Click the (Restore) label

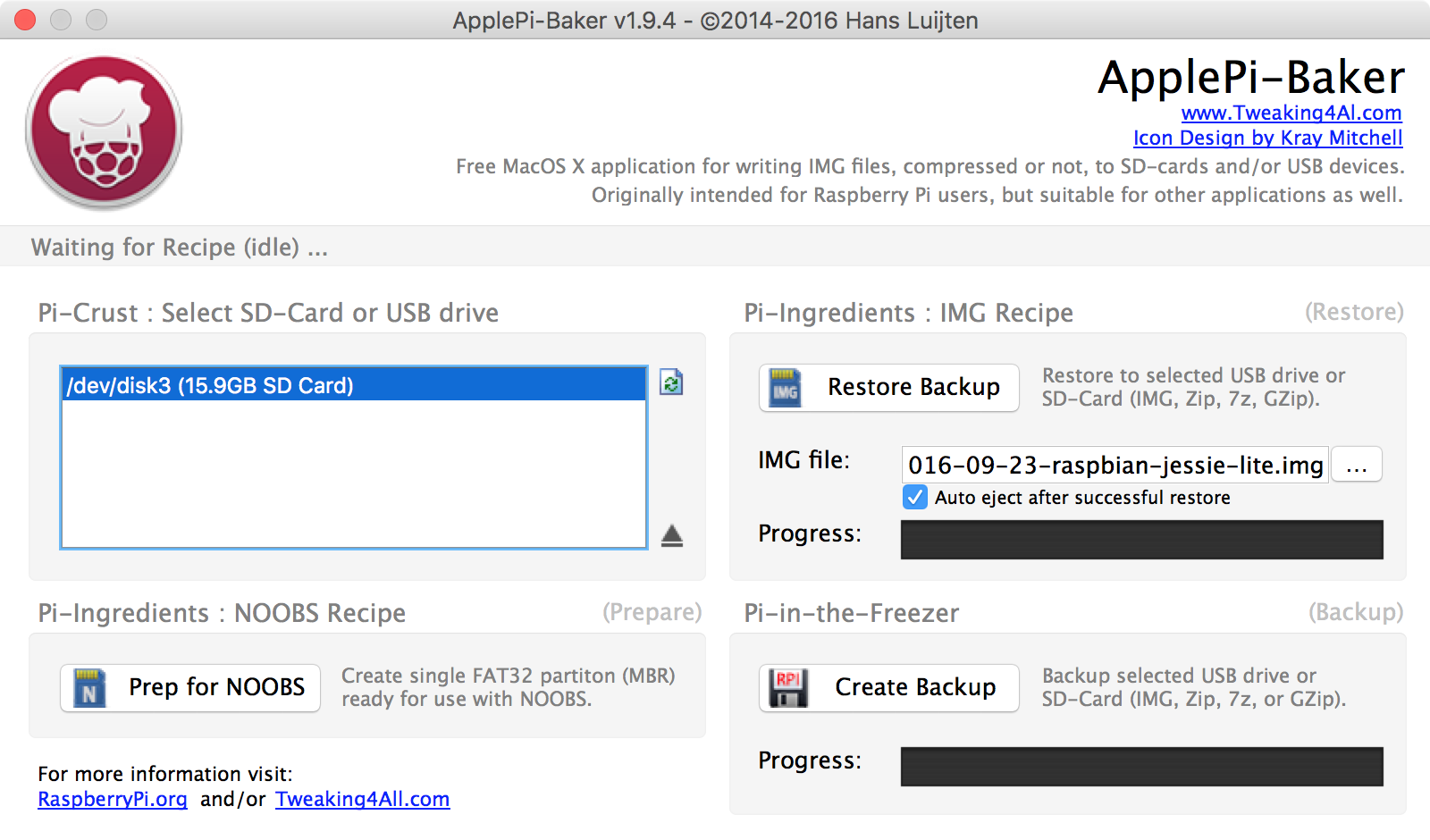pyautogui.click(x=1354, y=312)
